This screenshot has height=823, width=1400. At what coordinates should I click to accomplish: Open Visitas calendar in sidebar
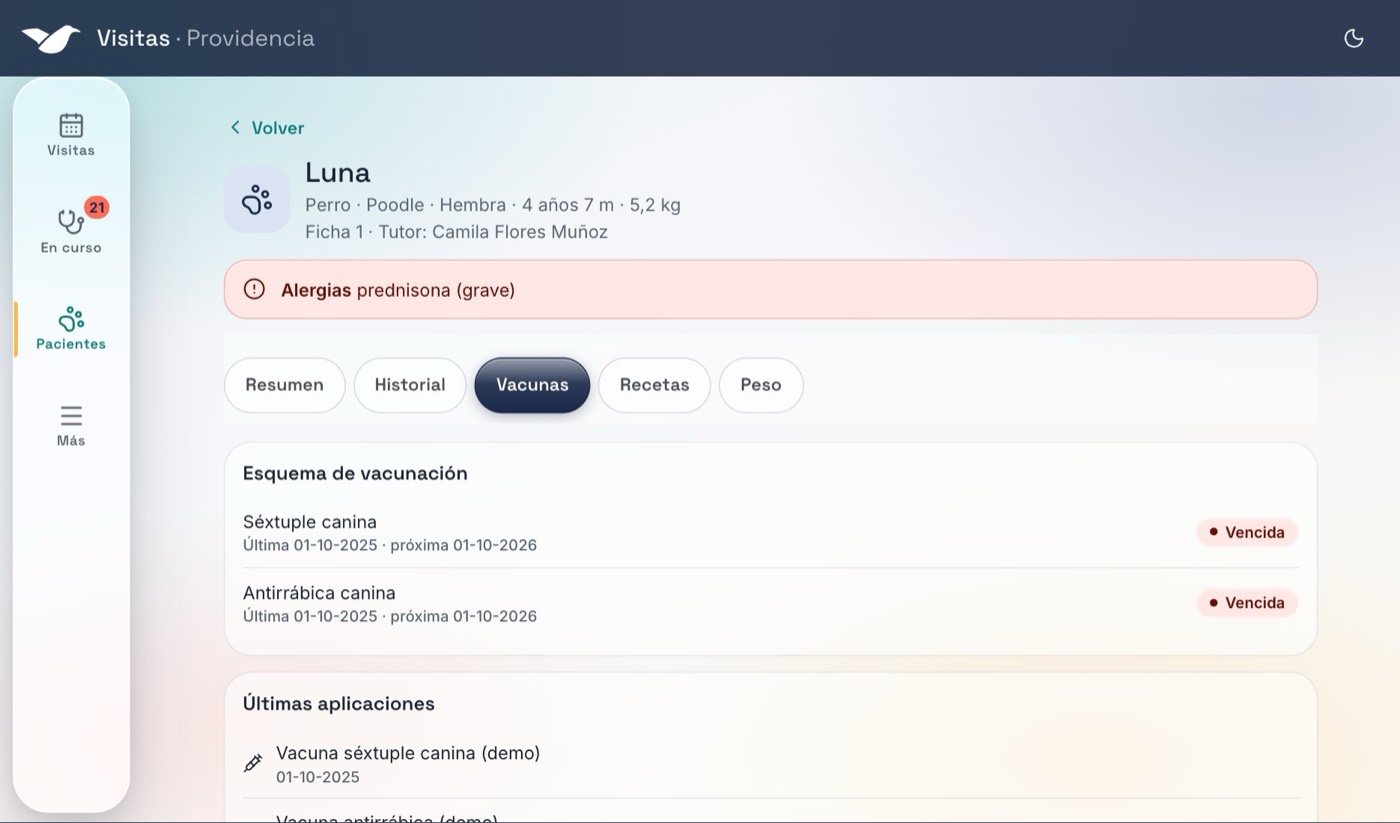[x=71, y=135]
